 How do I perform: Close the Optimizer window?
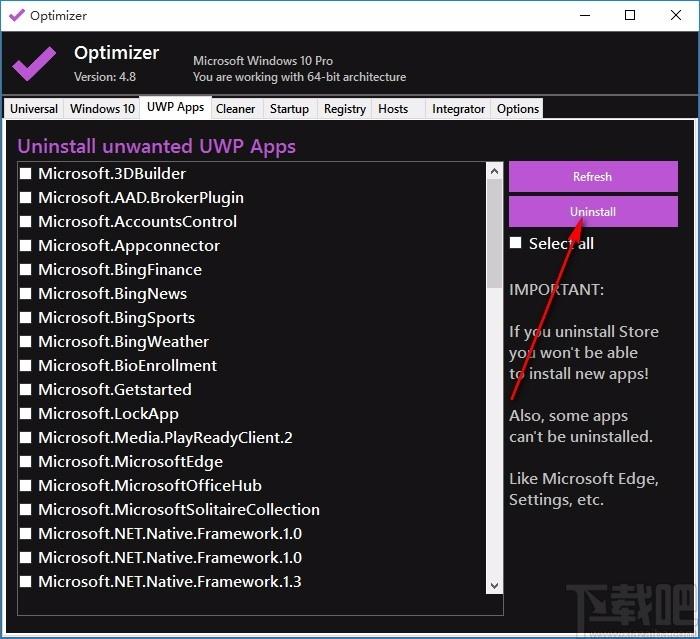pos(676,15)
